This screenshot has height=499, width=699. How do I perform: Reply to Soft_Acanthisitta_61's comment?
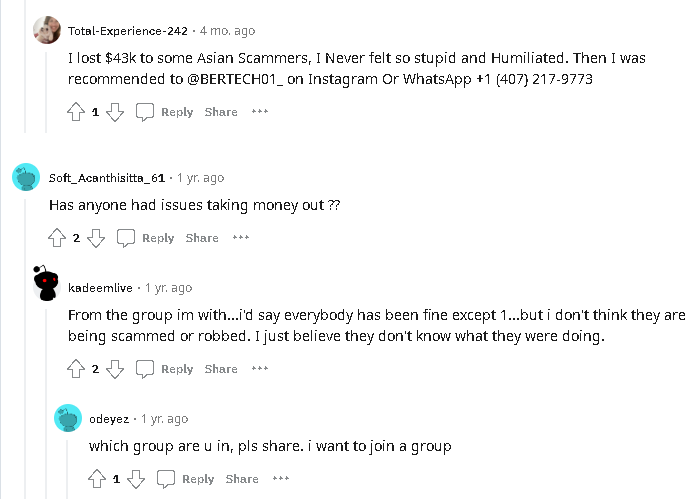(x=146, y=238)
